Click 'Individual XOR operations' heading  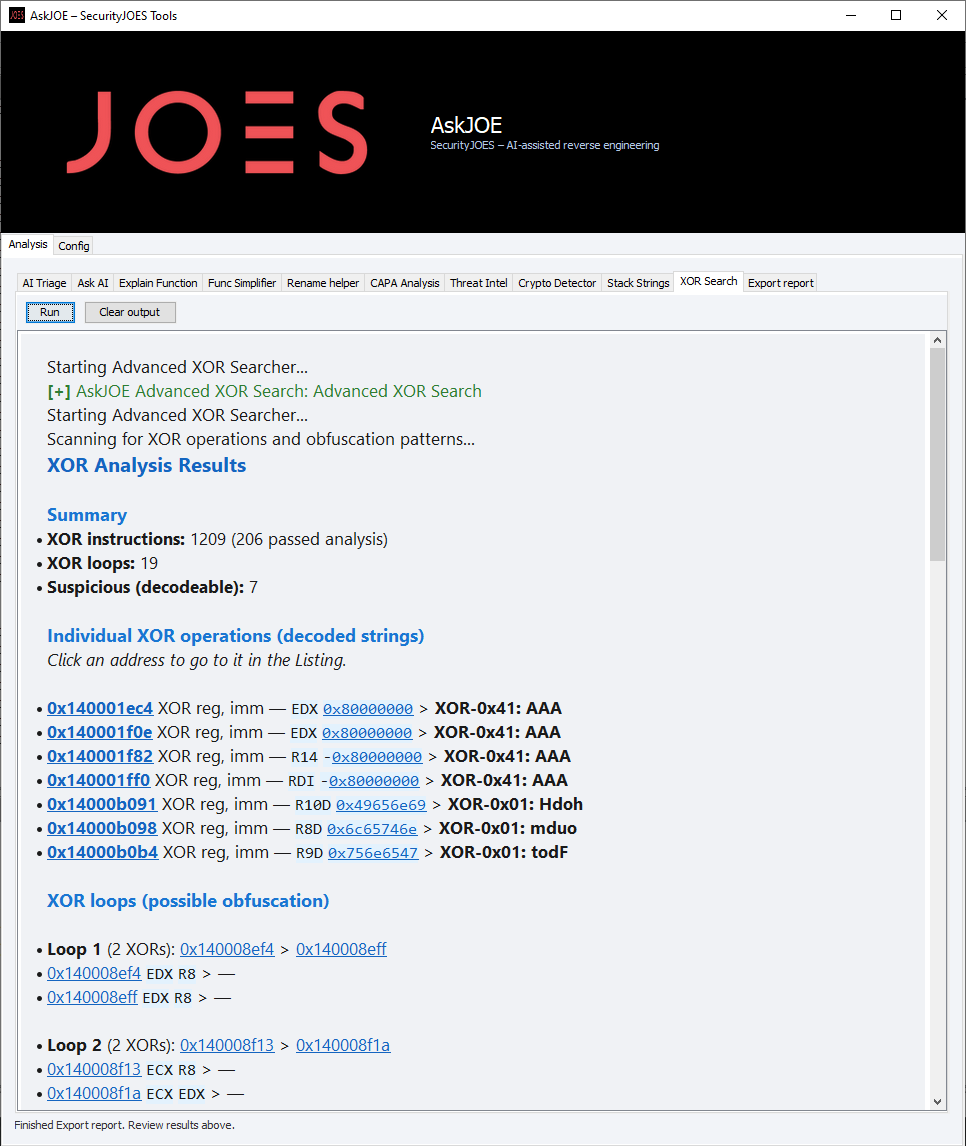click(235, 636)
